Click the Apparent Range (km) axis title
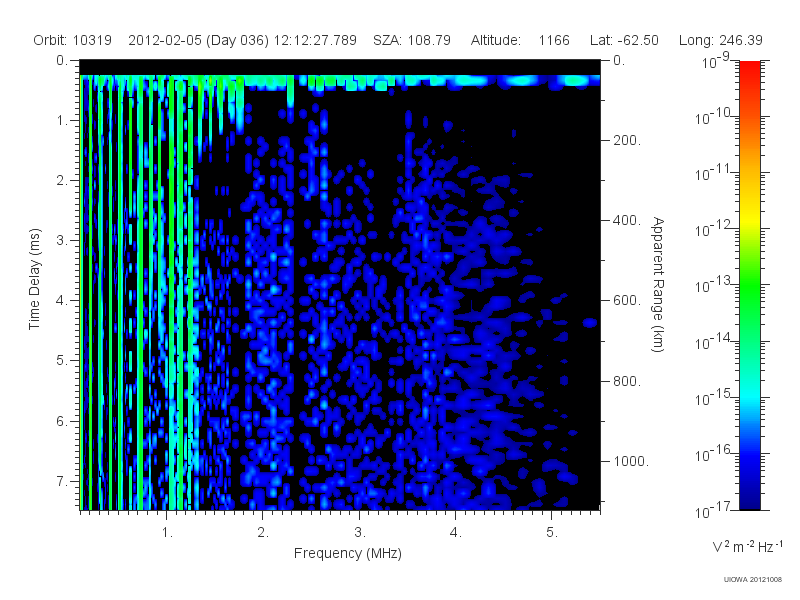The image size is (800, 600). click(658, 285)
